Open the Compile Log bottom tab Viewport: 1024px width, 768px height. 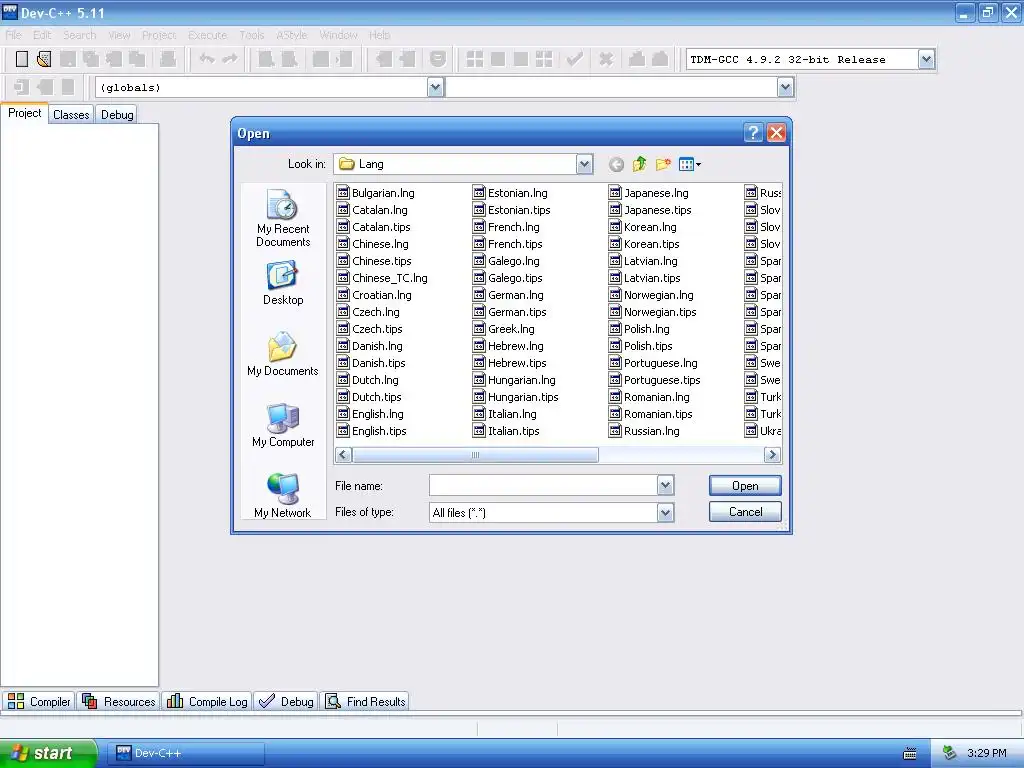coord(208,701)
